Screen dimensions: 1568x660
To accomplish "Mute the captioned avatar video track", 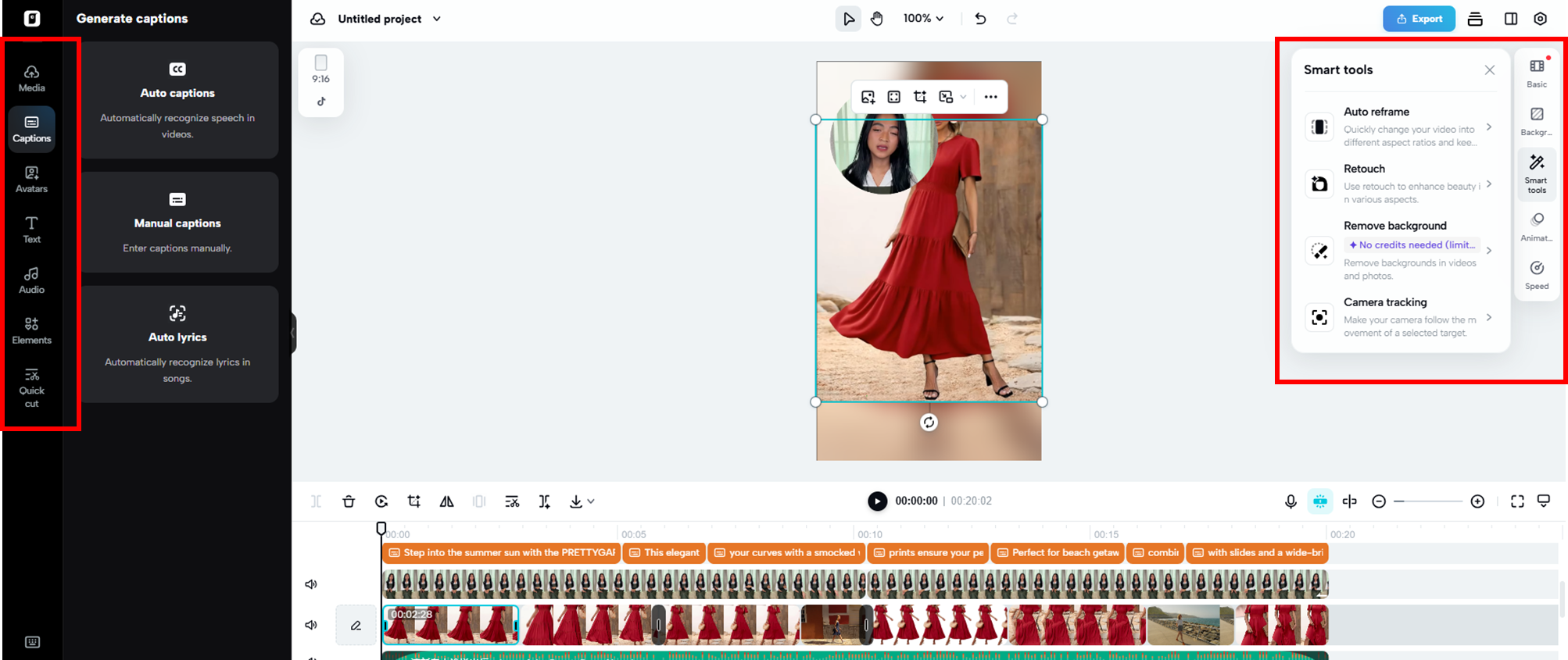I will click(x=311, y=584).
